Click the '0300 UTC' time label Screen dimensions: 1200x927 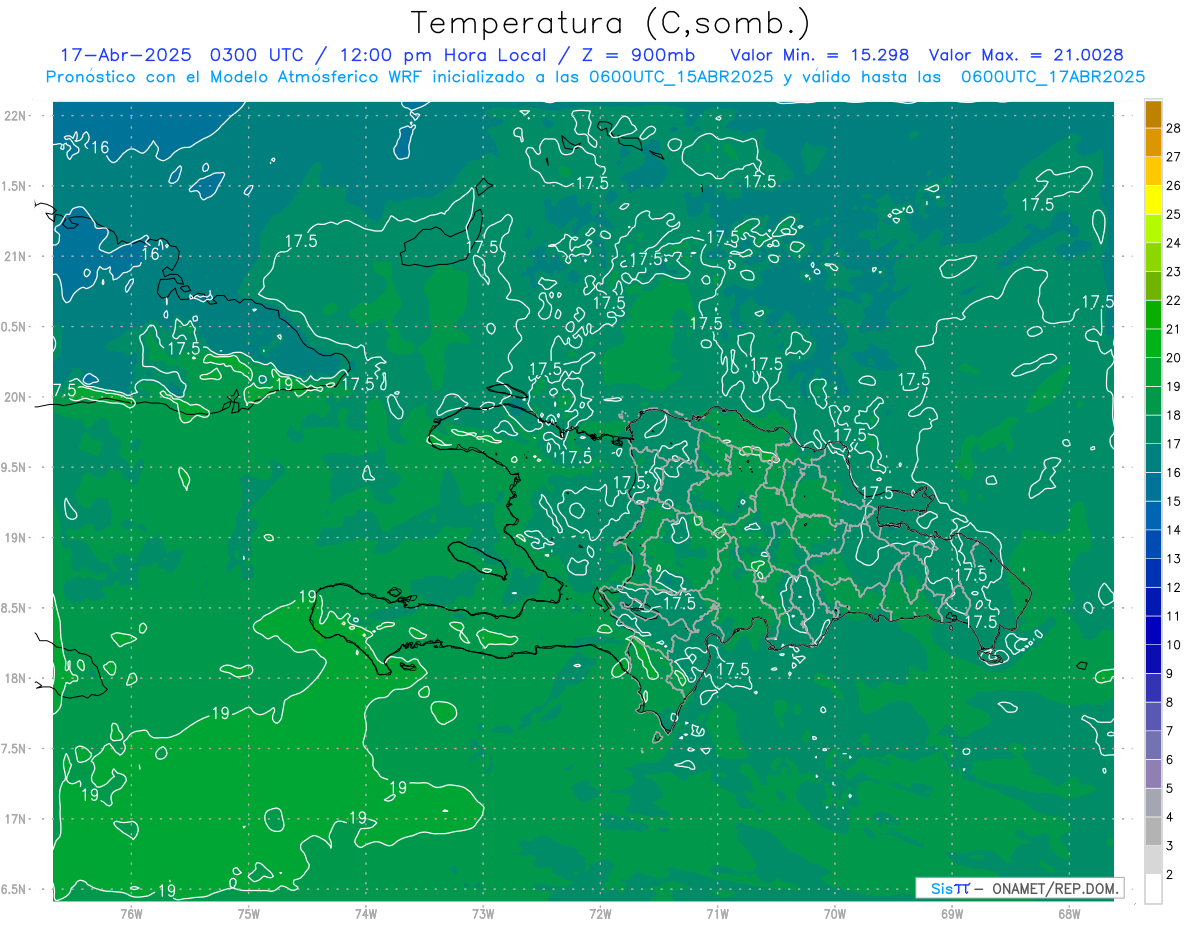coord(256,55)
